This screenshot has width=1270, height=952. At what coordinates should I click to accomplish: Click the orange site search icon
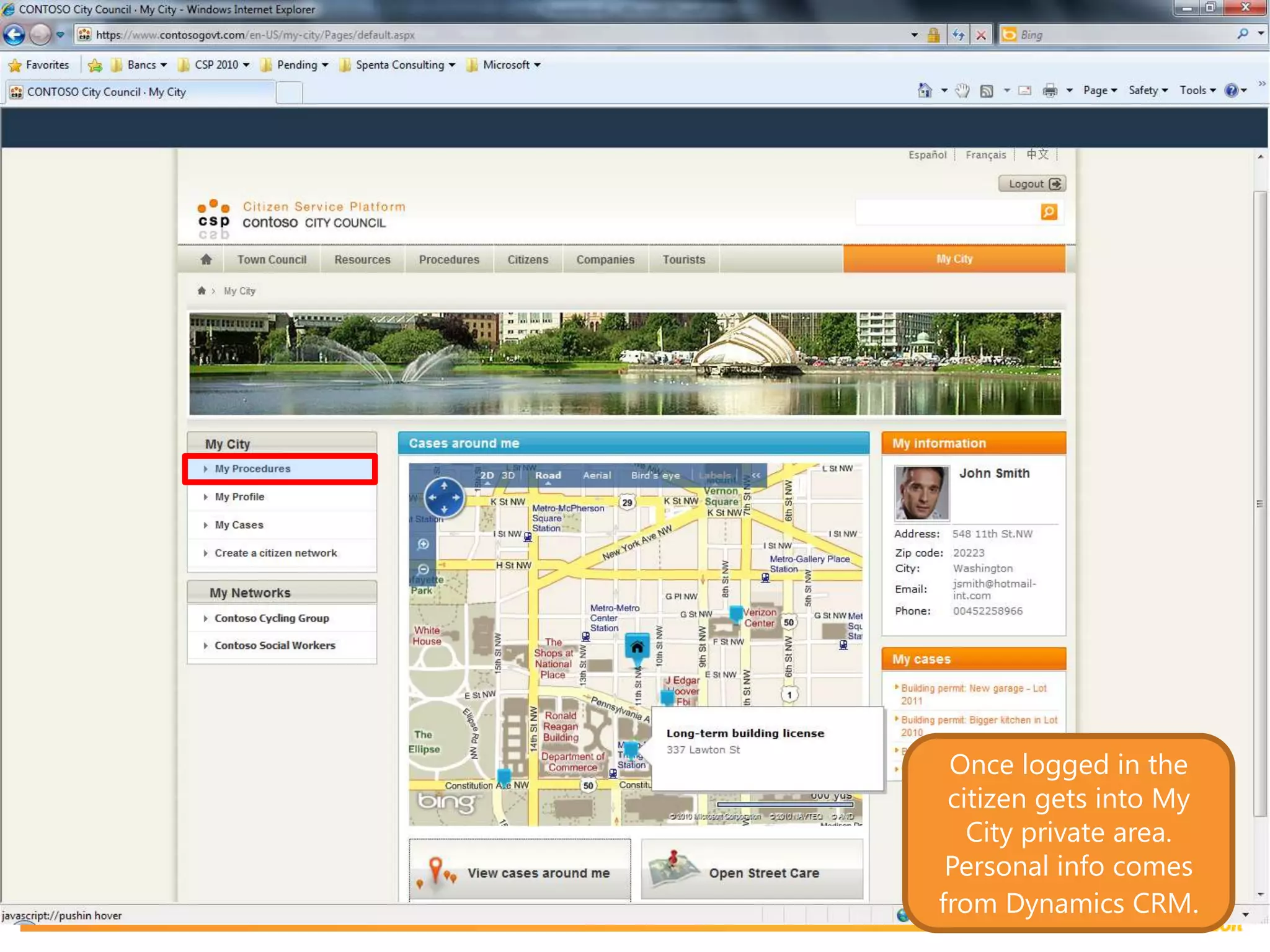pyautogui.click(x=1049, y=212)
